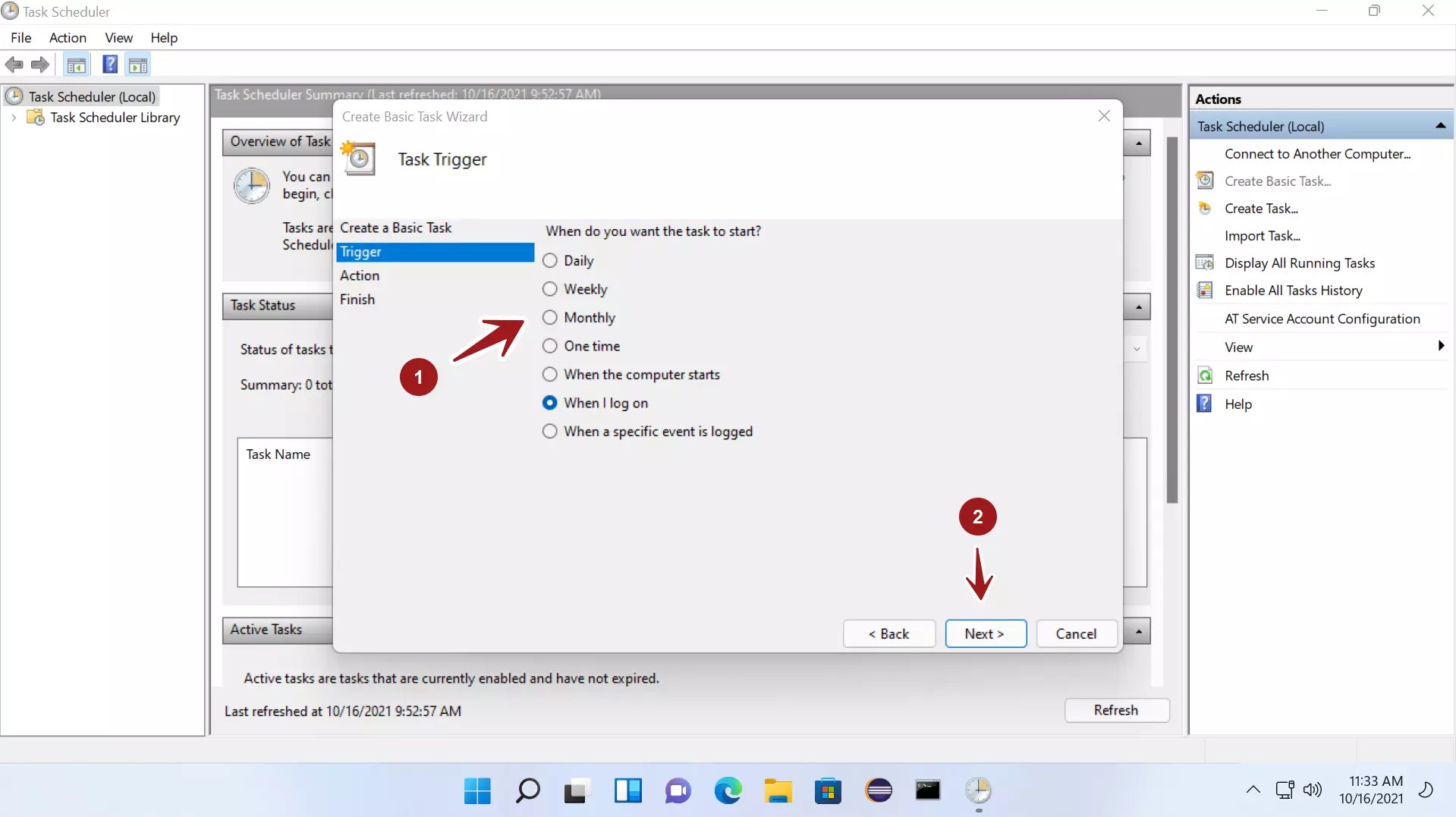Open the File menu
Image resolution: width=1456 pixels, height=817 pixels.
pyautogui.click(x=20, y=37)
